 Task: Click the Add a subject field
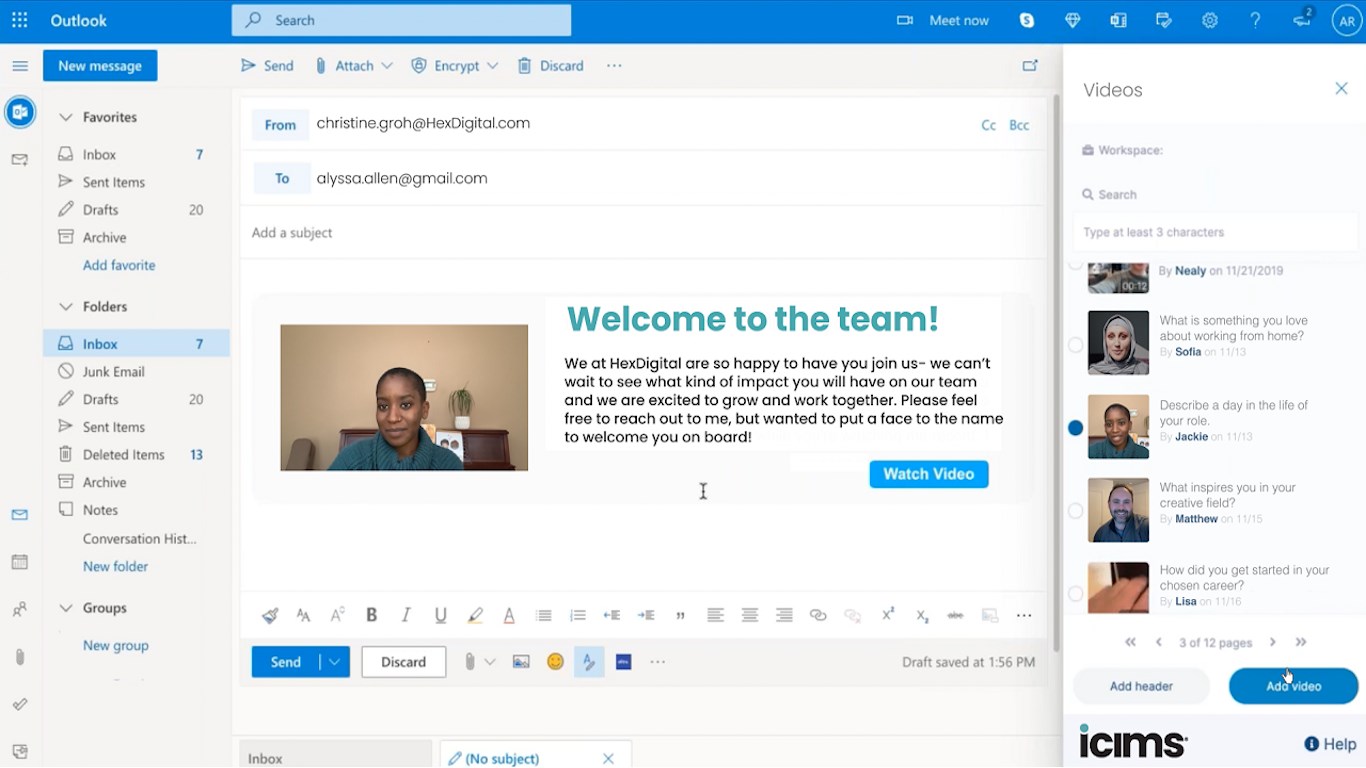(645, 233)
